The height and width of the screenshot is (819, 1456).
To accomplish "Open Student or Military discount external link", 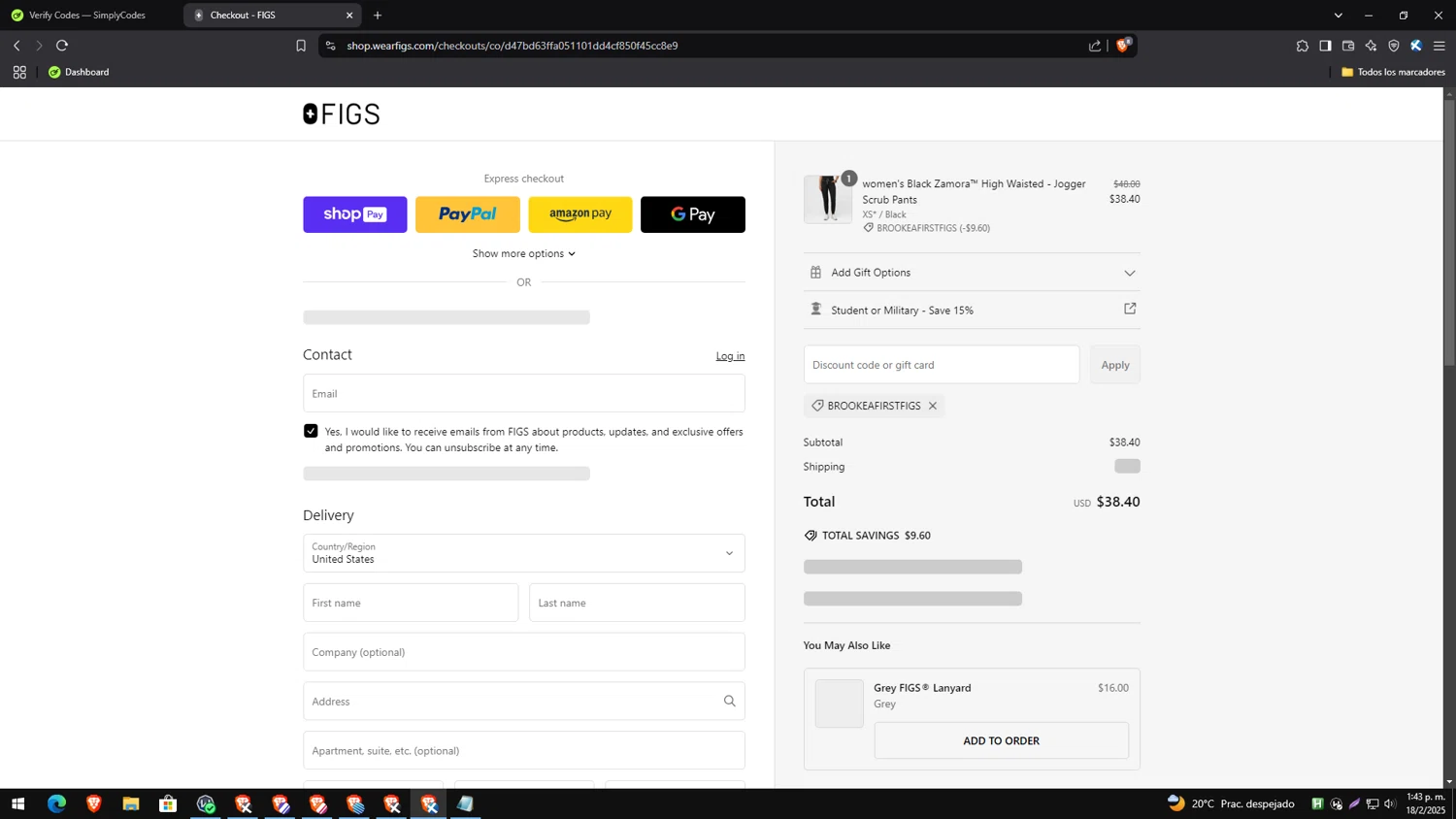I will tap(1130, 309).
